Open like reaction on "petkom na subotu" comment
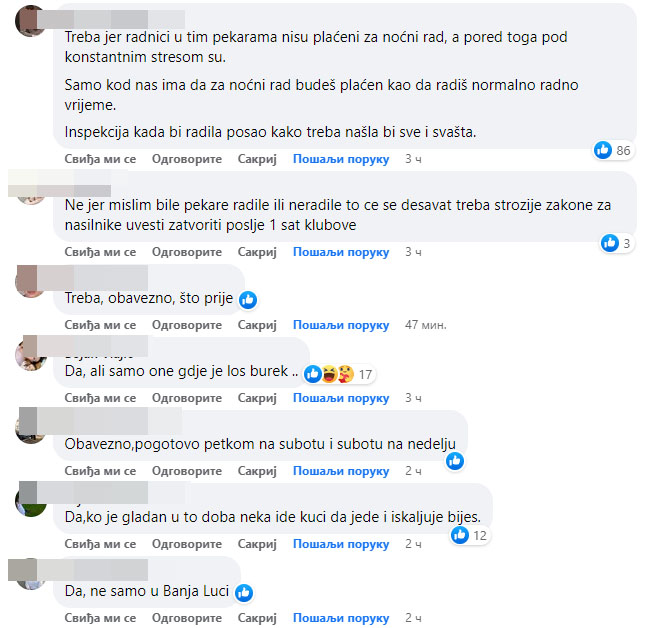Viewport: 664px width, 628px height. coord(455,461)
